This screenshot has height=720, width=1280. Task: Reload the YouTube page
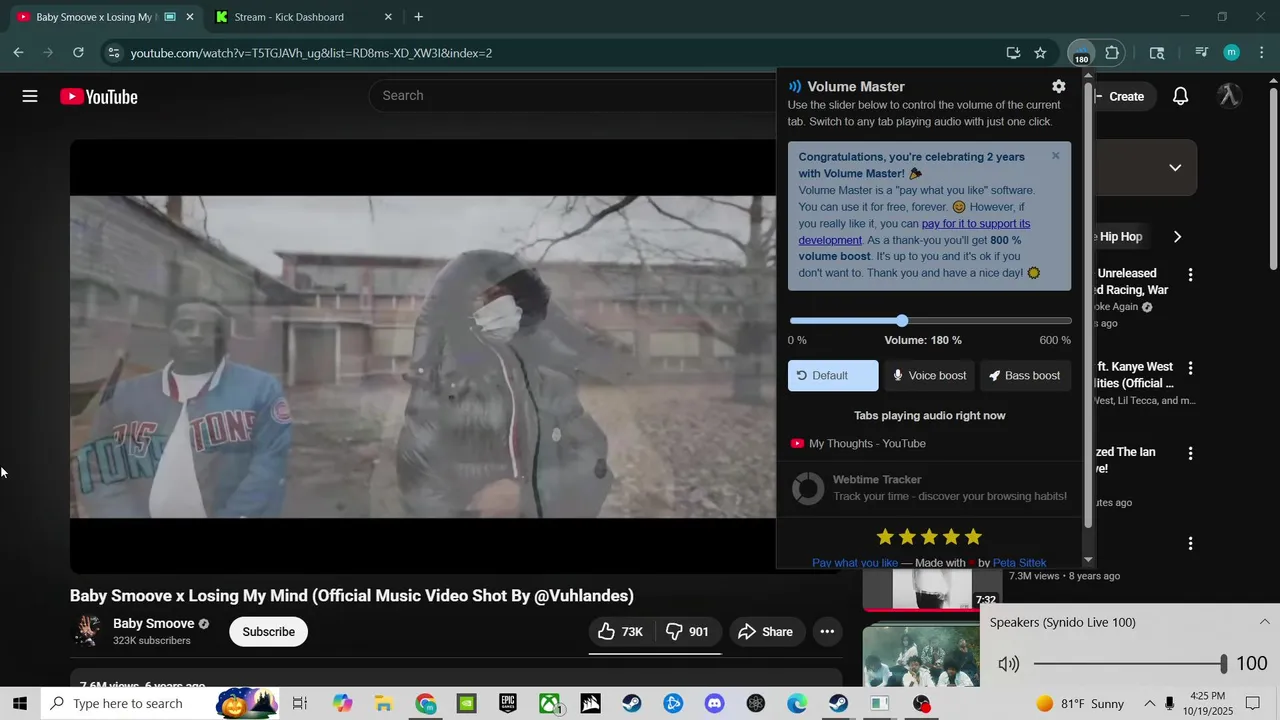[78, 53]
